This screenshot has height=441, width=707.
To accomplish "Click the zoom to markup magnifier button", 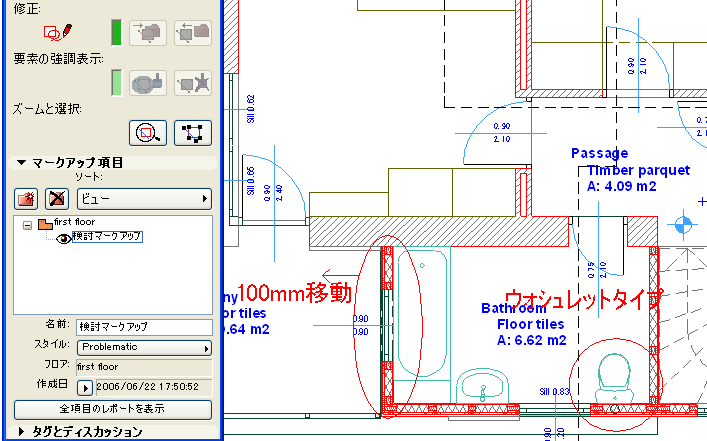I will point(148,133).
